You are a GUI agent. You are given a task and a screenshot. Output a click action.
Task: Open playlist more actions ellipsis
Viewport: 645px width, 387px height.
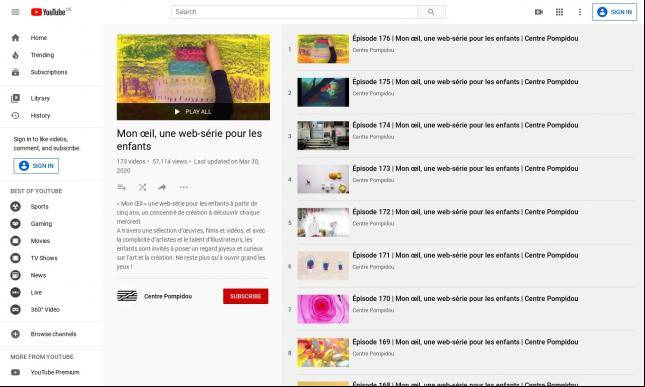[x=183, y=187]
